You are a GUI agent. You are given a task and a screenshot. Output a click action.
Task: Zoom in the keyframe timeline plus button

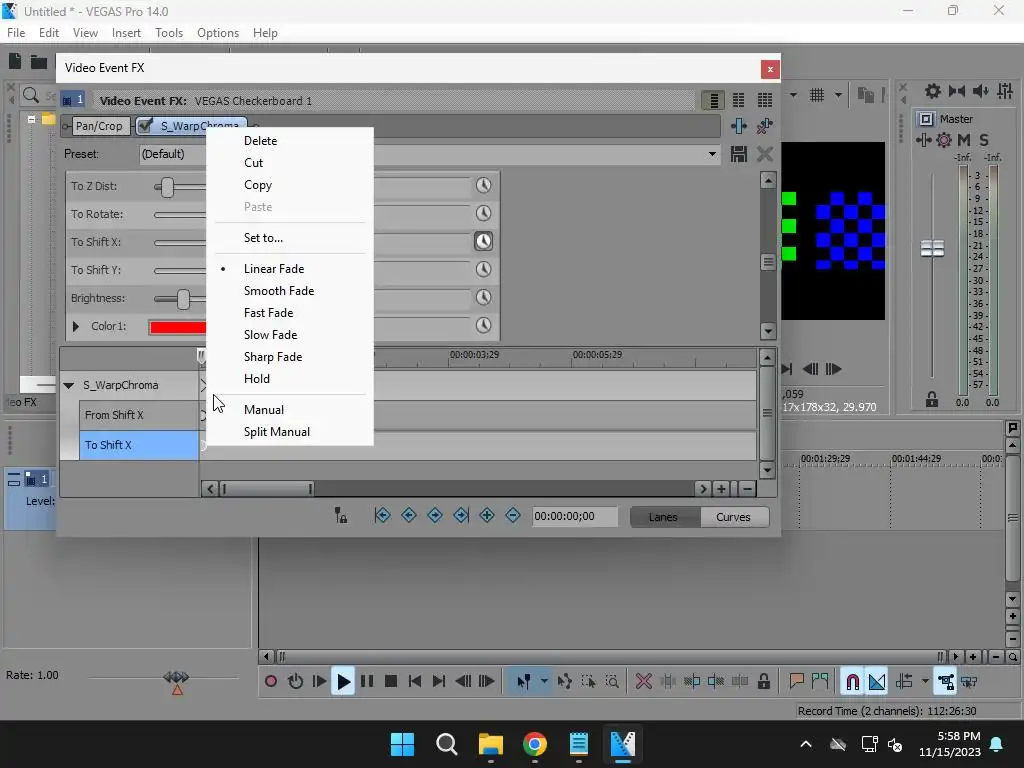tap(721, 488)
